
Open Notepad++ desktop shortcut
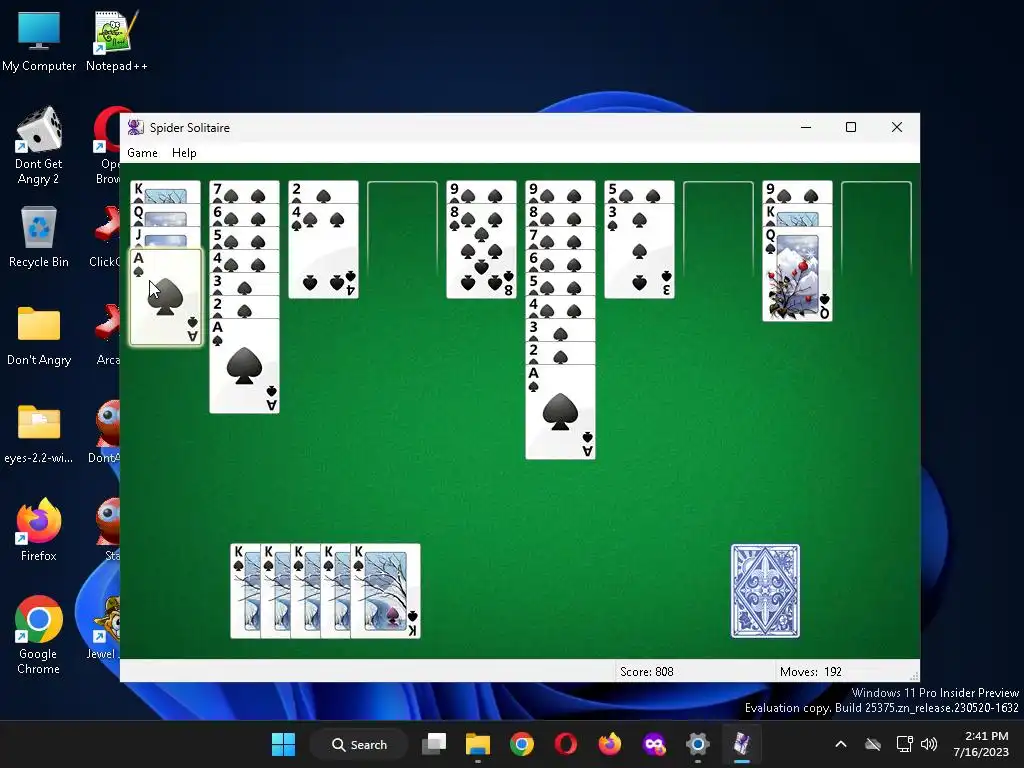point(116,41)
